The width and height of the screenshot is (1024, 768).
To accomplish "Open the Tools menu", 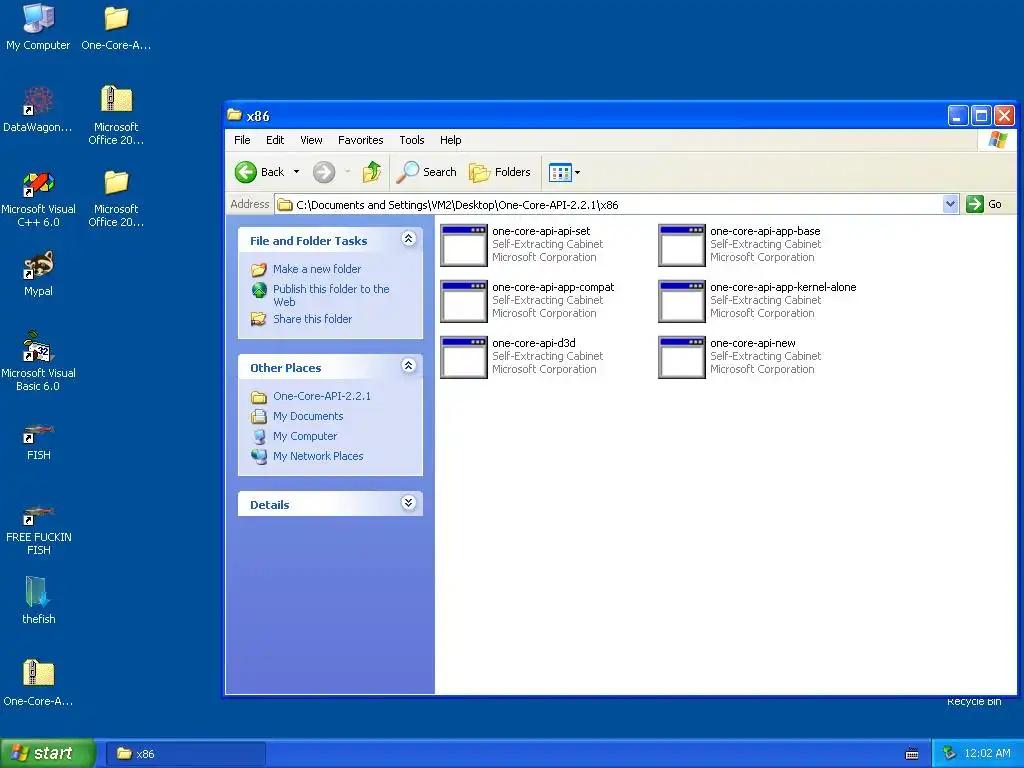I will pyautogui.click(x=411, y=140).
